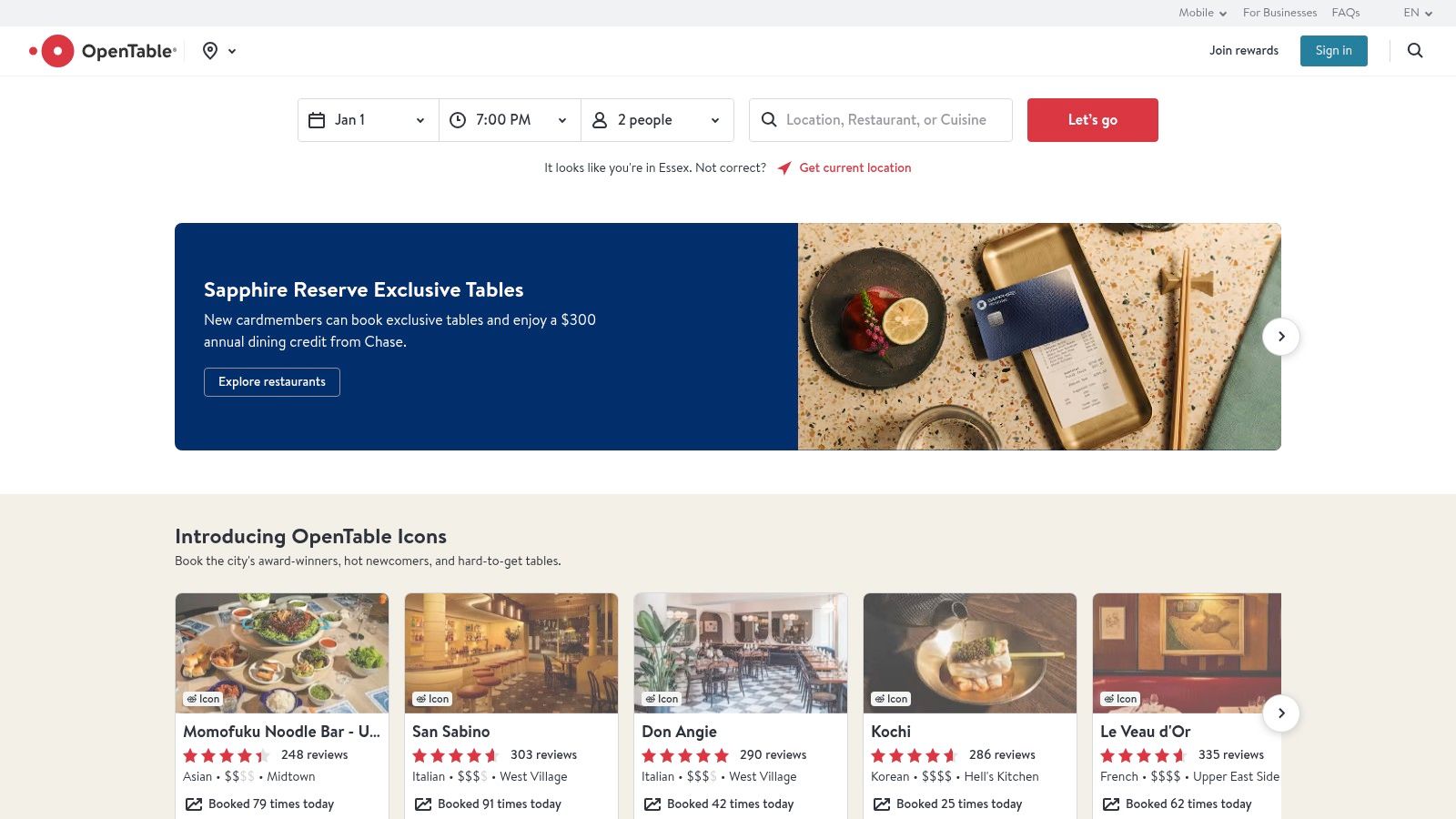Viewport: 1456px width, 819px height.
Task: Open the FAQs link
Action: point(1346,13)
